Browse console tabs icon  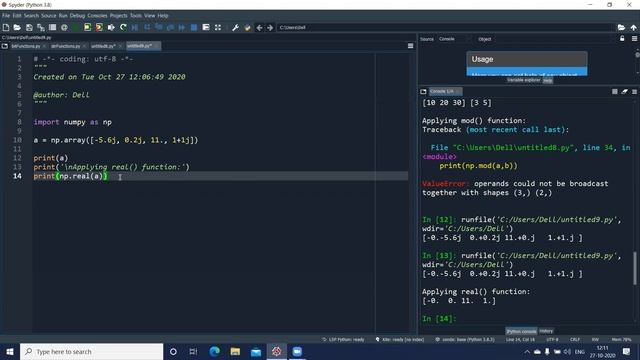click(423, 91)
